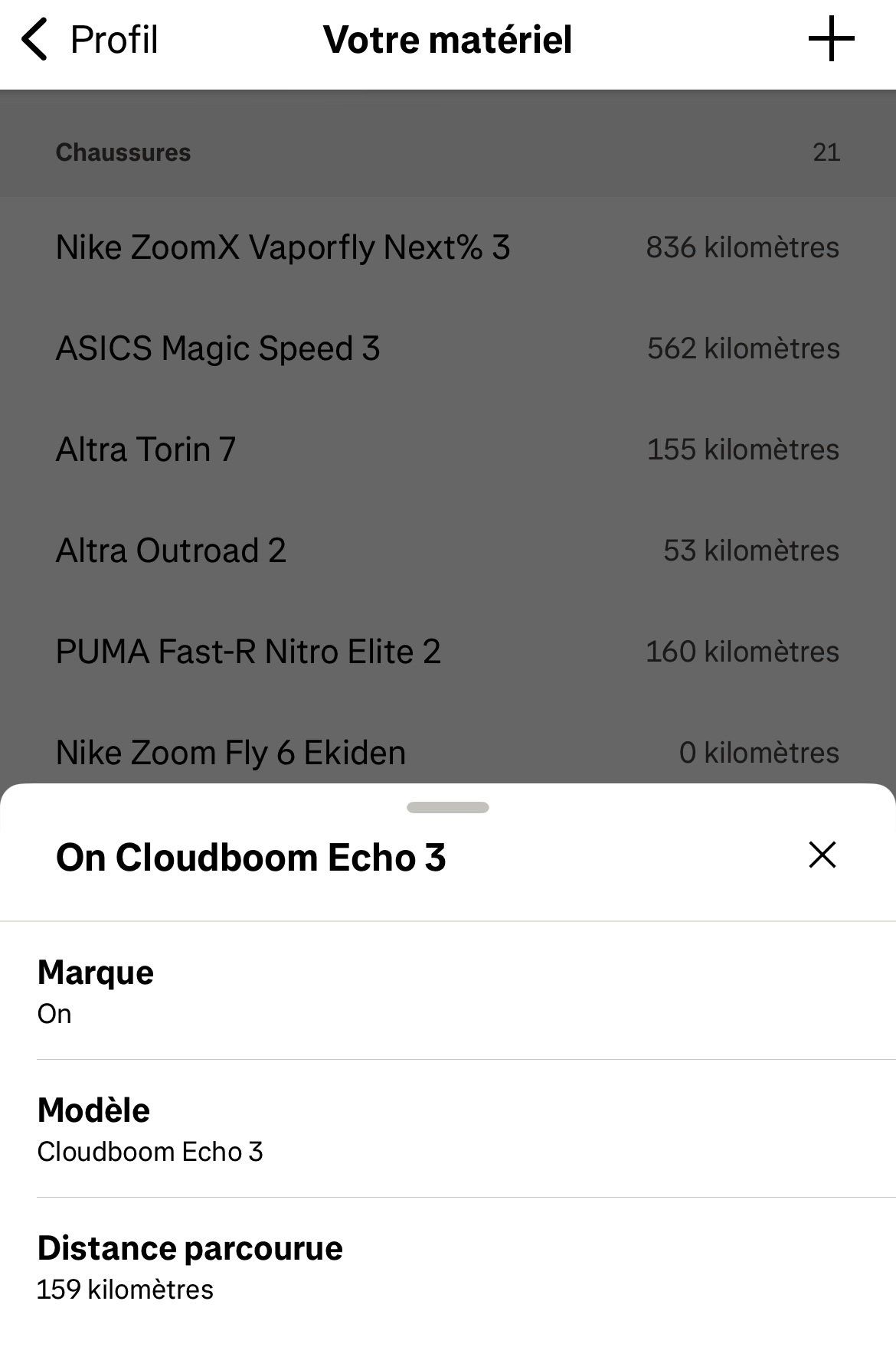Tap the shoe count 21

click(826, 152)
